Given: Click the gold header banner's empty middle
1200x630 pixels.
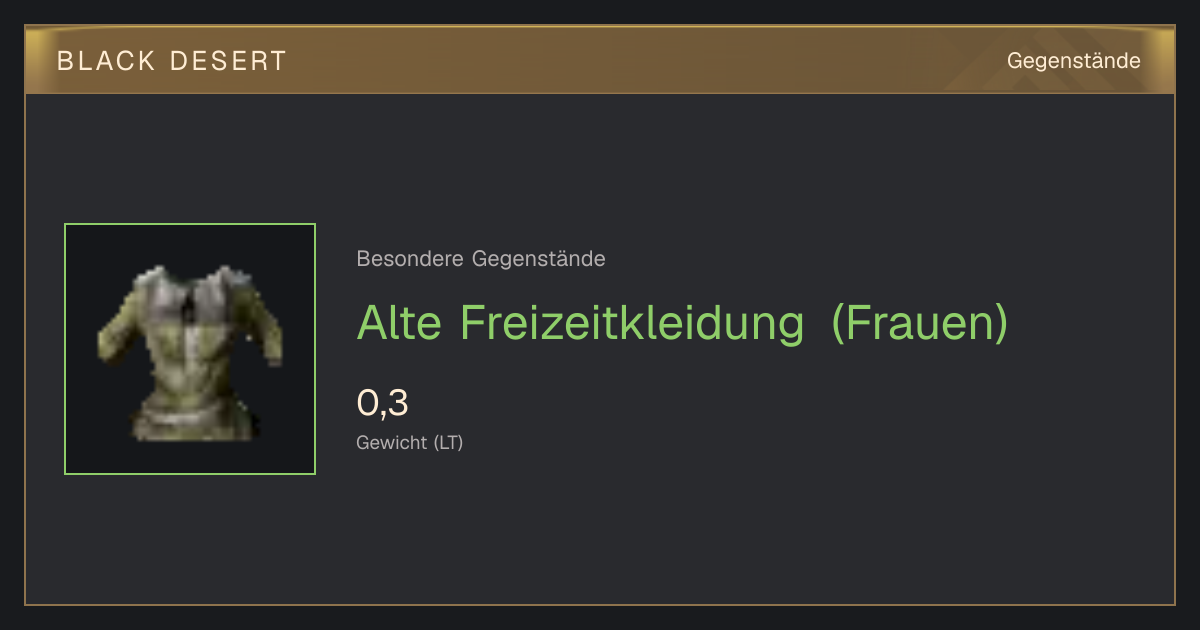Looking at the screenshot, I should pos(640,61).
